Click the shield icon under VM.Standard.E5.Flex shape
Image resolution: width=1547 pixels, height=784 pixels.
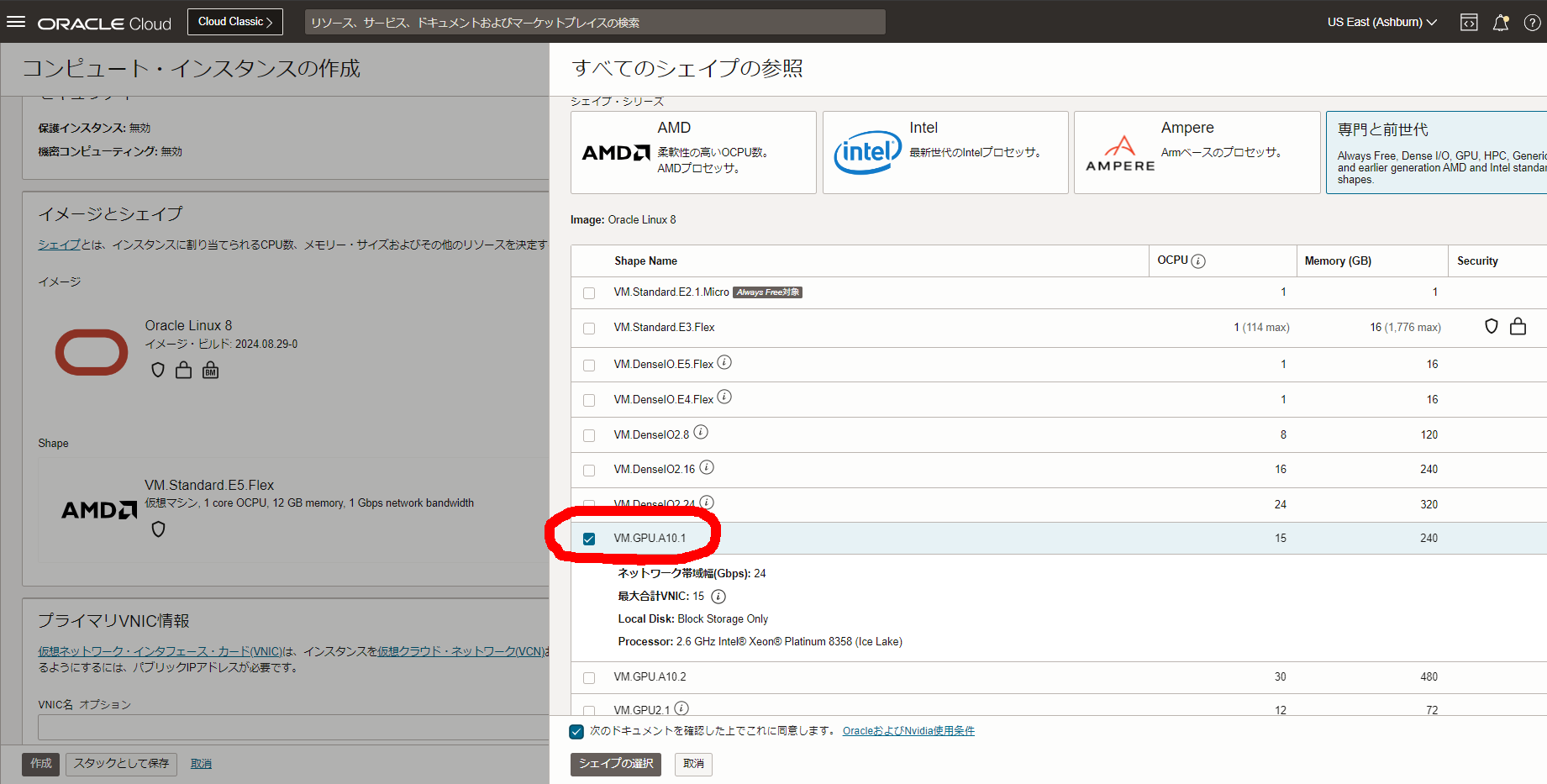point(158,529)
